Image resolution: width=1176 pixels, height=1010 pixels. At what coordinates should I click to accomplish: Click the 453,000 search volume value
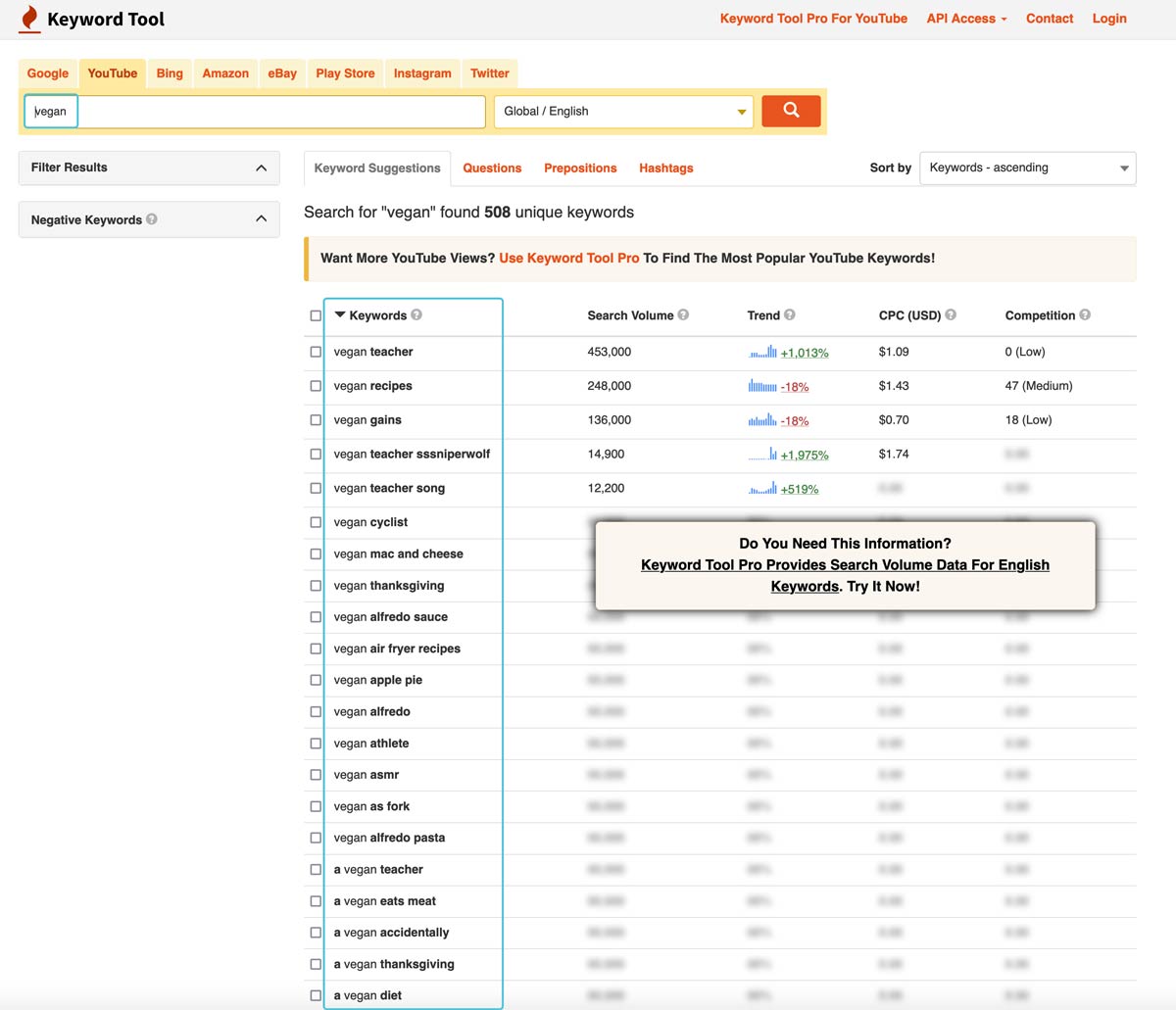(x=610, y=352)
